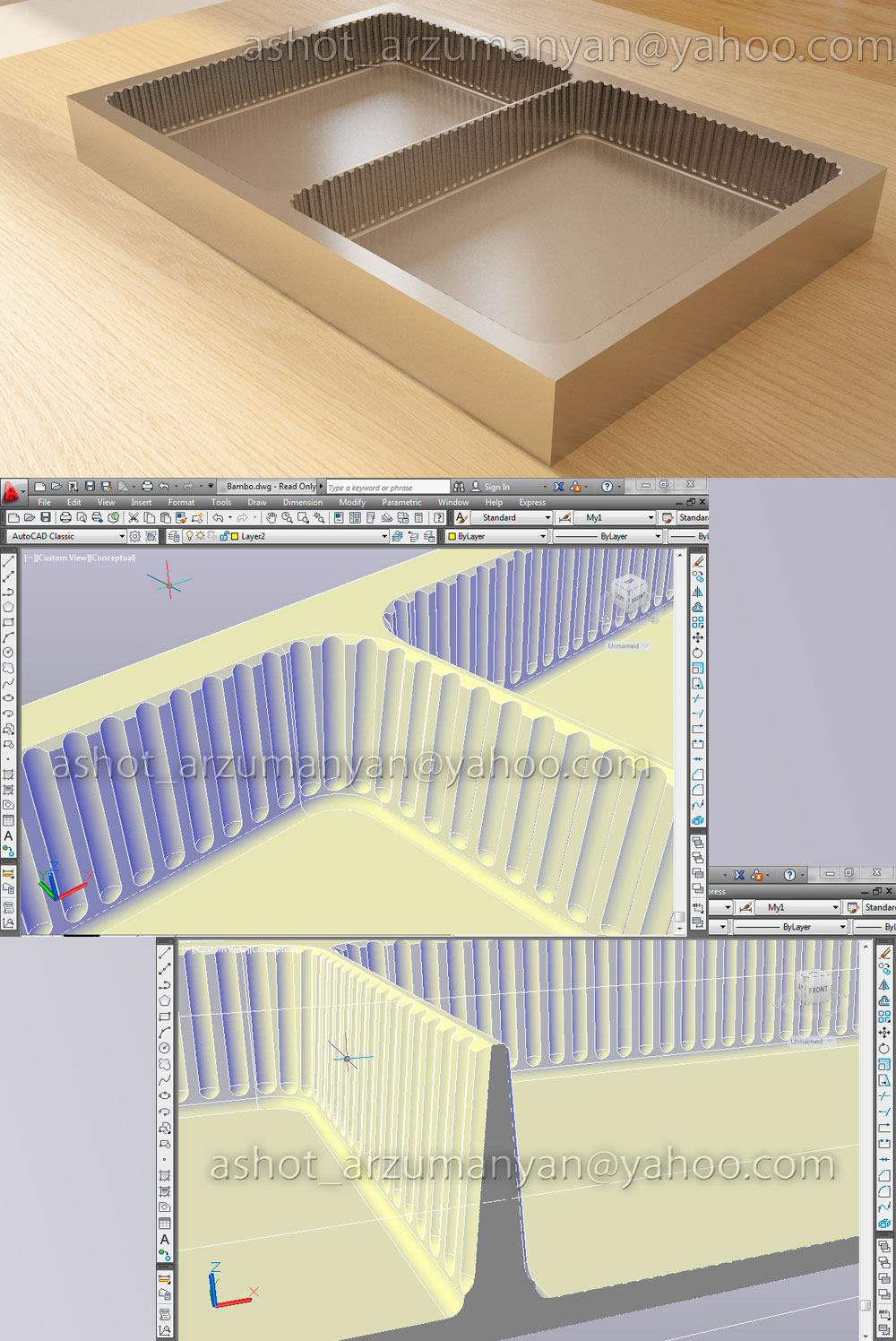Toggle the Layer2 lightbulb on/off icon

pos(189,536)
